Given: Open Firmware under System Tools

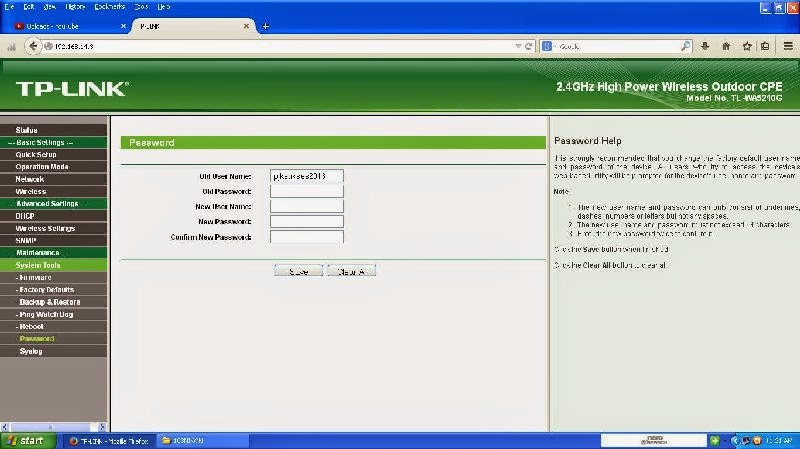Looking at the screenshot, I should pyautogui.click(x=54, y=278).
